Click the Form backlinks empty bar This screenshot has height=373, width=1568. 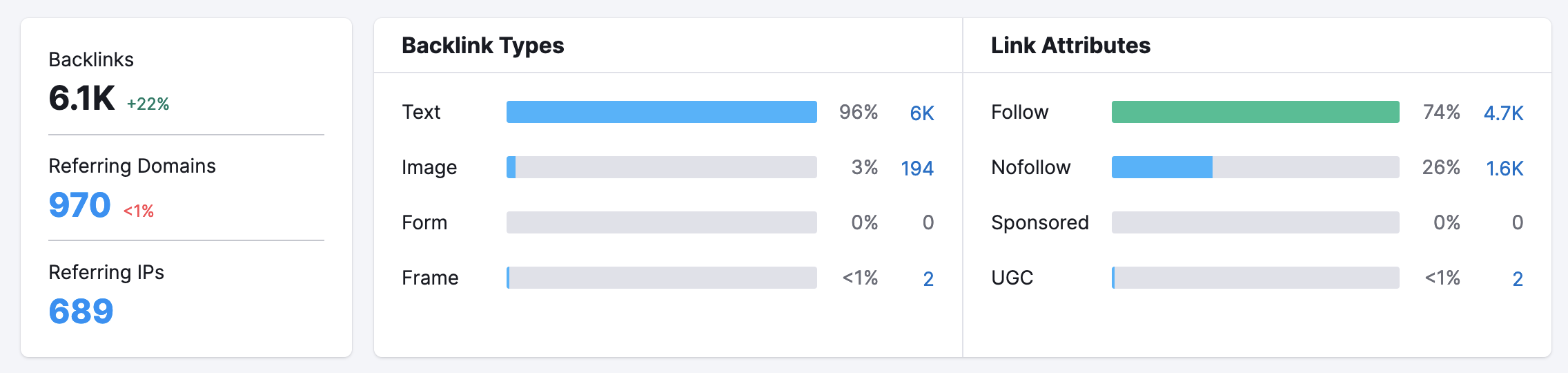tap(661, 222)
